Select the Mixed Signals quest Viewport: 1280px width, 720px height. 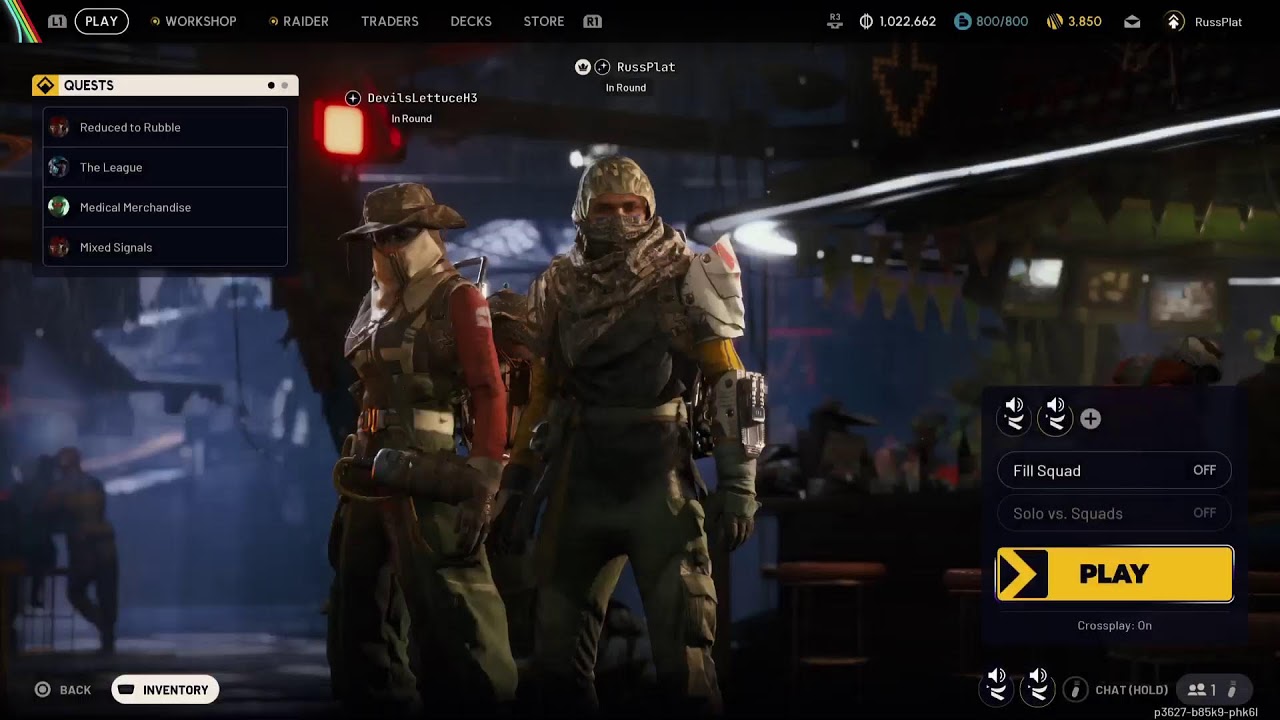(x=165, y=247)
